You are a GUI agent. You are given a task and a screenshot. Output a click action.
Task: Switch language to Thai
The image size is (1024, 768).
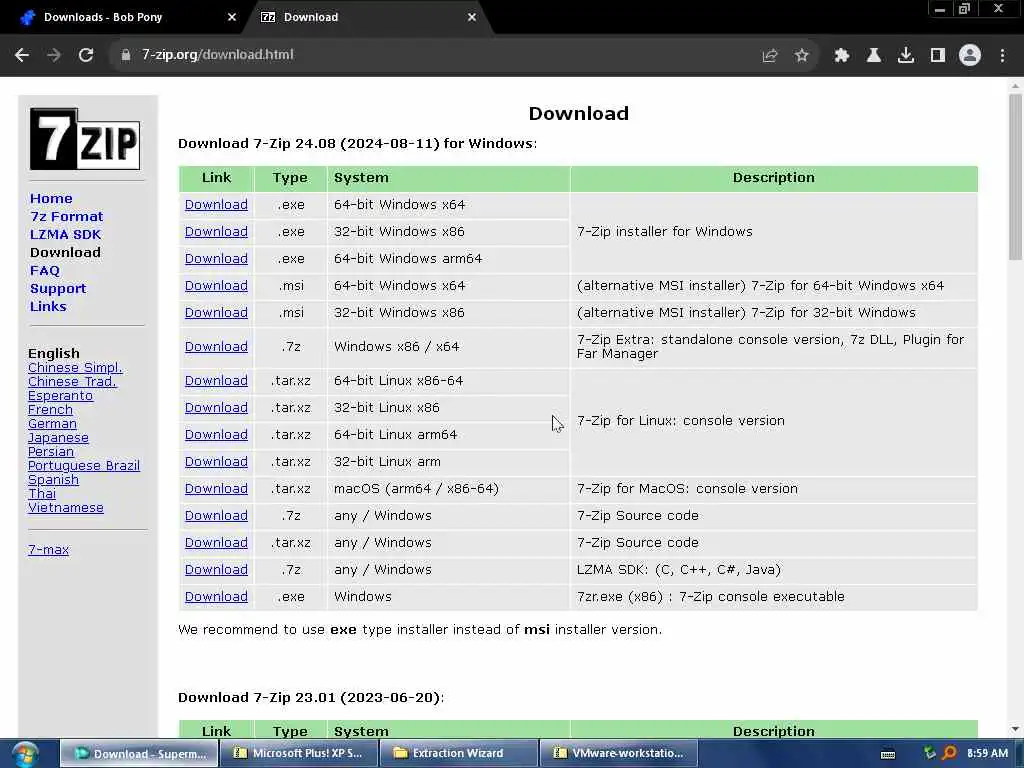[x=42, y=494]
